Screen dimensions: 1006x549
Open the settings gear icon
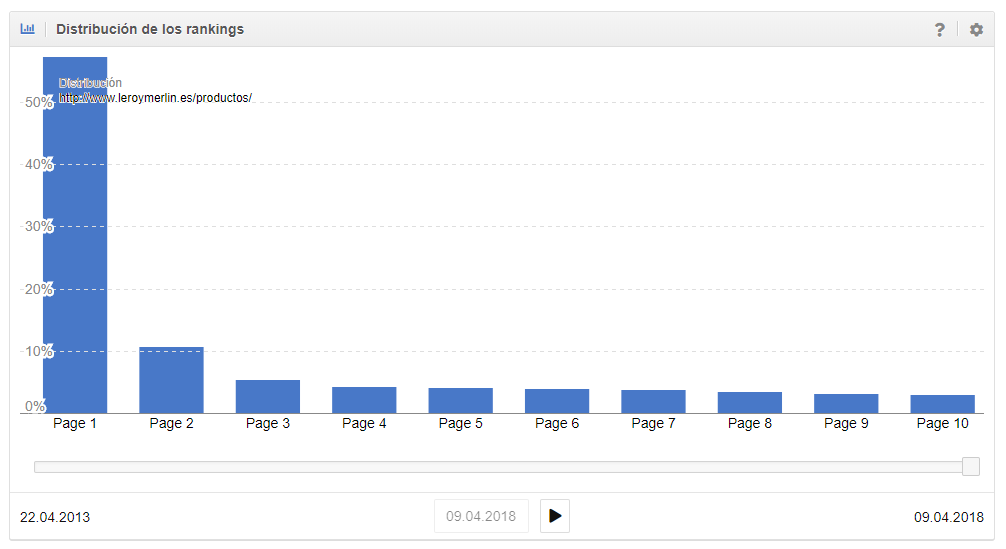976,30
